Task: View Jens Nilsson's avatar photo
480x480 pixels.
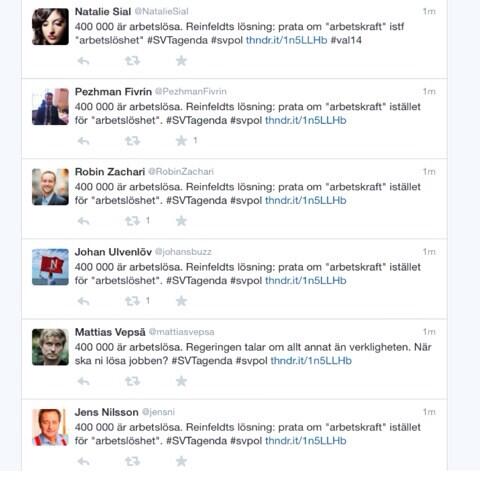Action: click(x=50, y=427)
